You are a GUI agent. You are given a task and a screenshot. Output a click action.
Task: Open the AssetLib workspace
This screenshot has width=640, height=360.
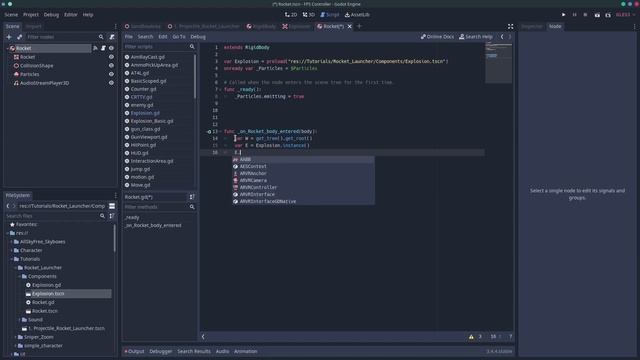pos(357,15)
